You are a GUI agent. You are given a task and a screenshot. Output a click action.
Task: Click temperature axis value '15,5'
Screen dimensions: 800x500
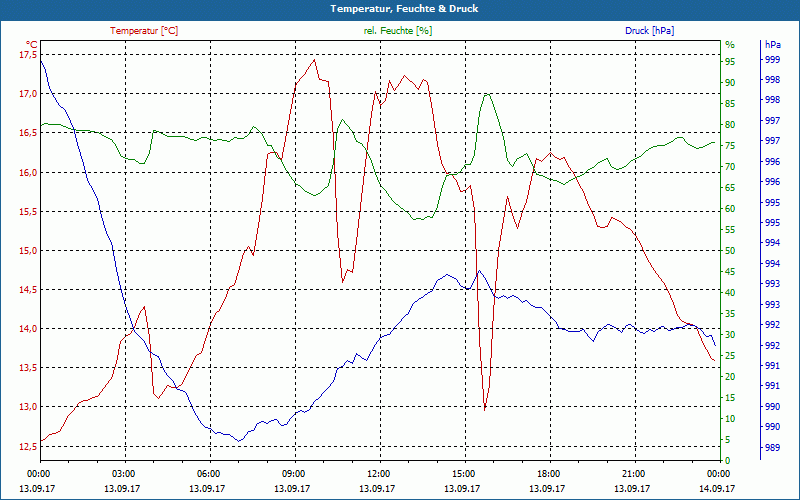point(29,212)
